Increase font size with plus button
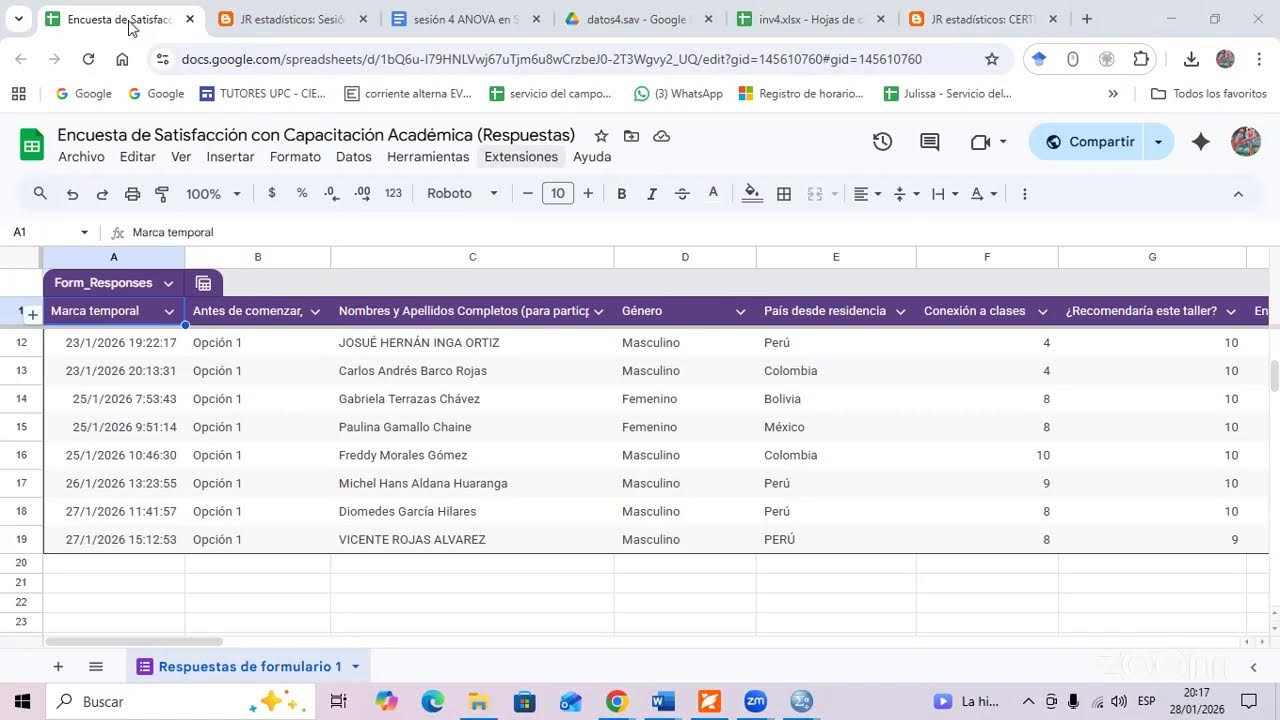 click(588, 193)
